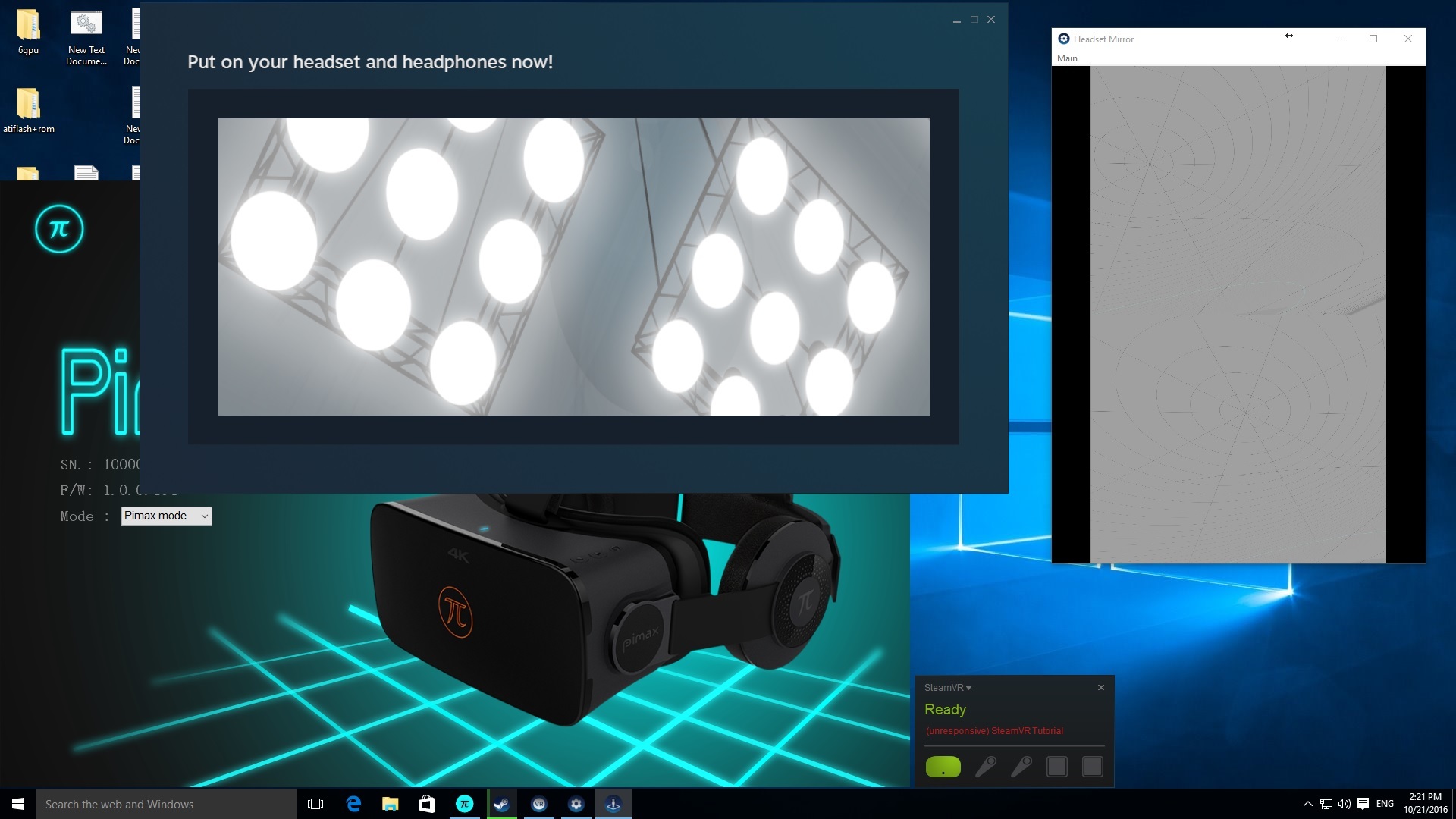
Task: Click the unresponsive SteamVR Tutorial message
Action: tap(994, 731)
